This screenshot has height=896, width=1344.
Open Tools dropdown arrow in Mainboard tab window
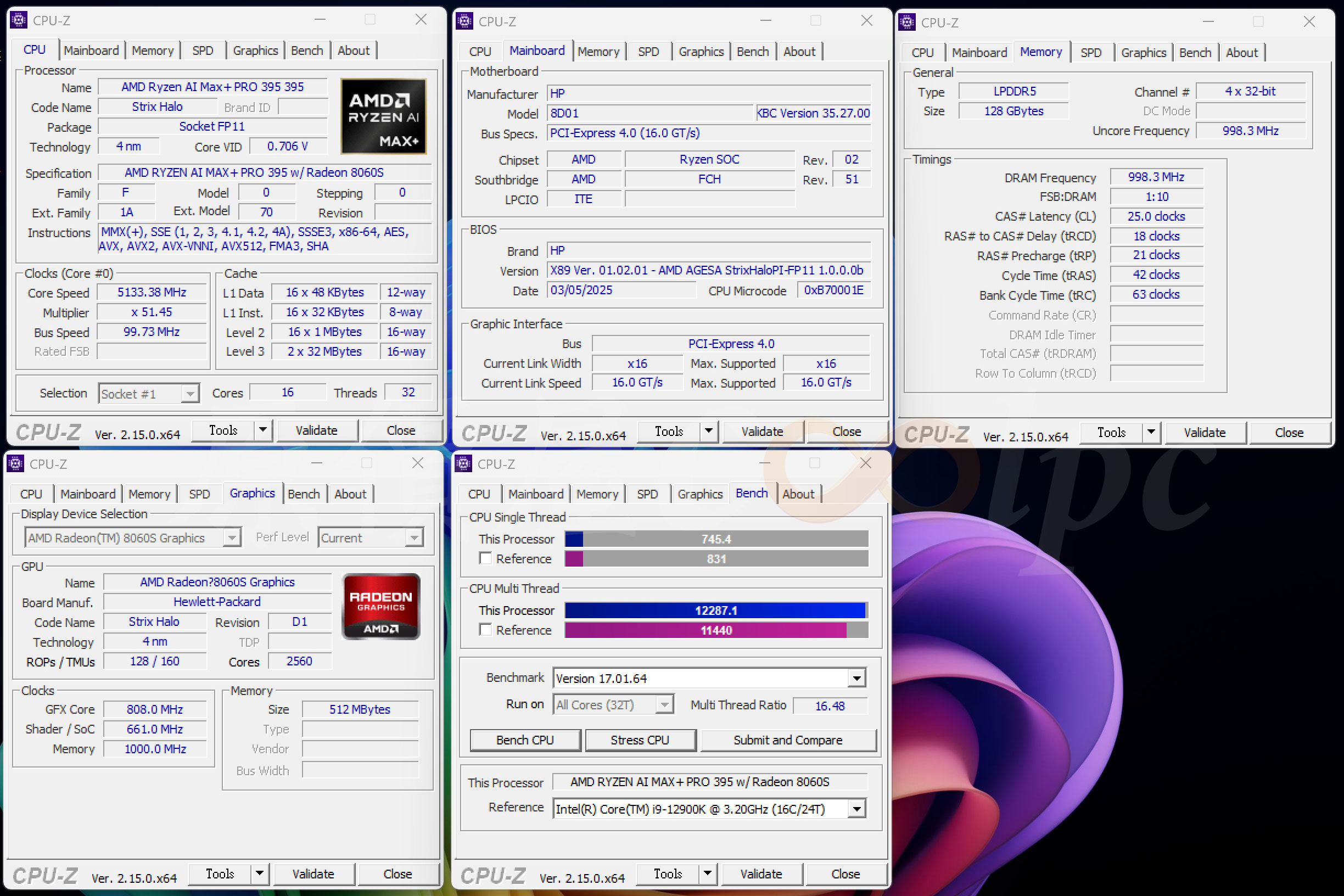pos(709,432)
